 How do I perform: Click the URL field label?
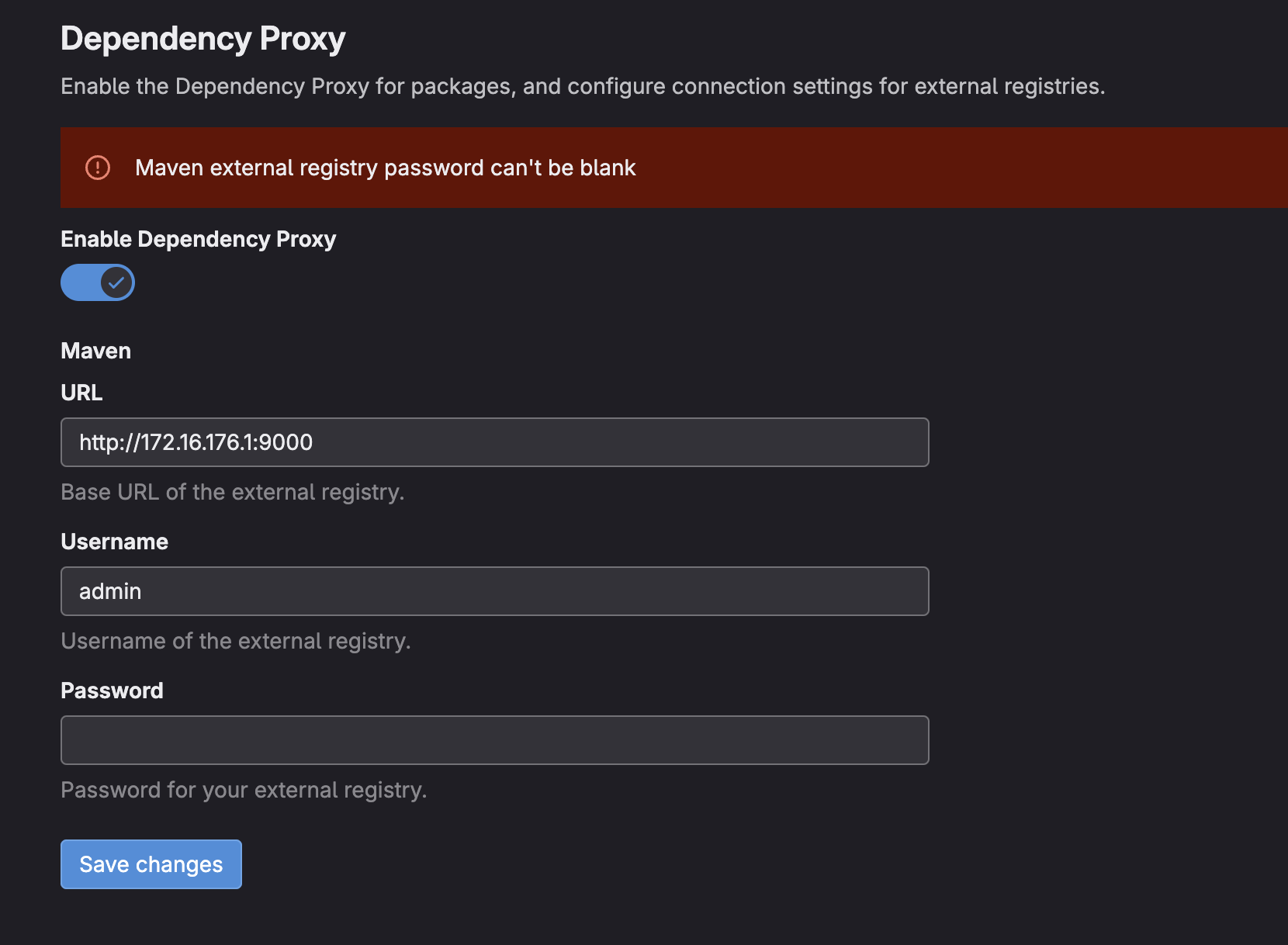click(81, 393)
